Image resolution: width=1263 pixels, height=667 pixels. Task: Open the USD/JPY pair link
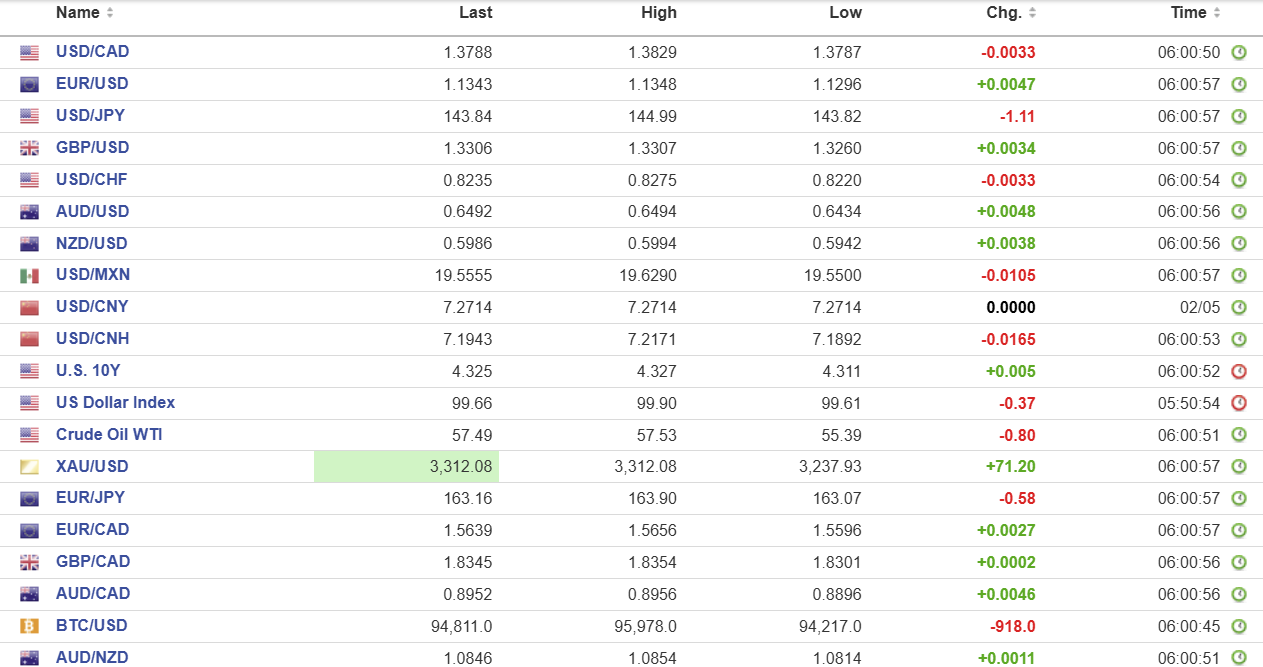(x=90, y=115)
